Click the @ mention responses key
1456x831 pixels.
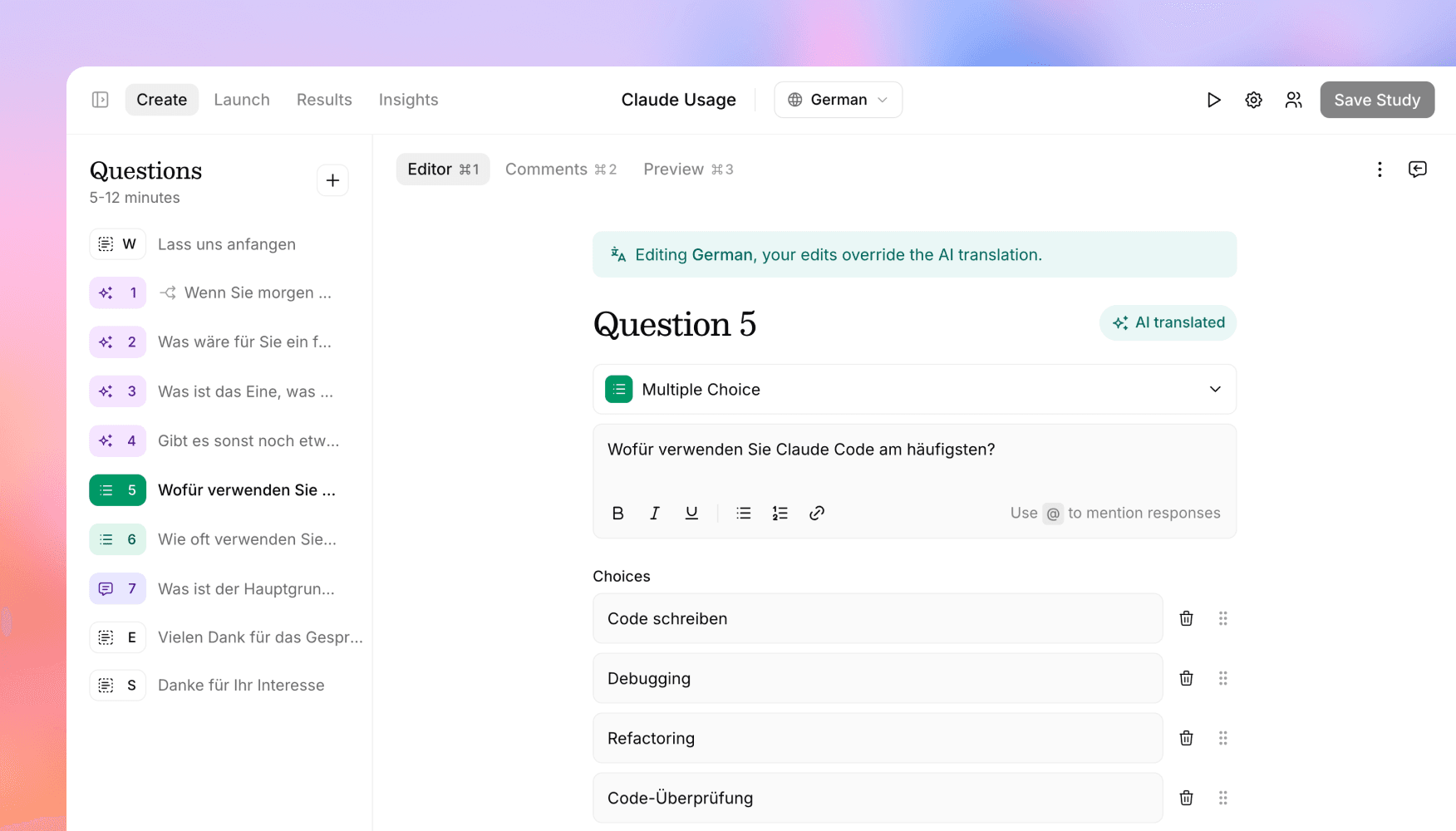(x=1053, y=514)
